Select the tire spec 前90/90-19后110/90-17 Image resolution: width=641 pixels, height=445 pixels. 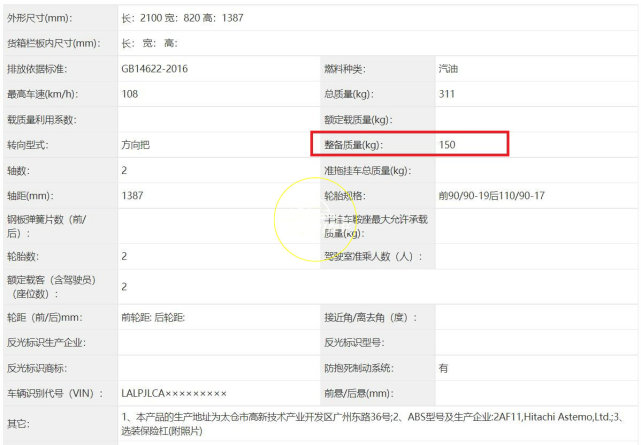point(491,196)
